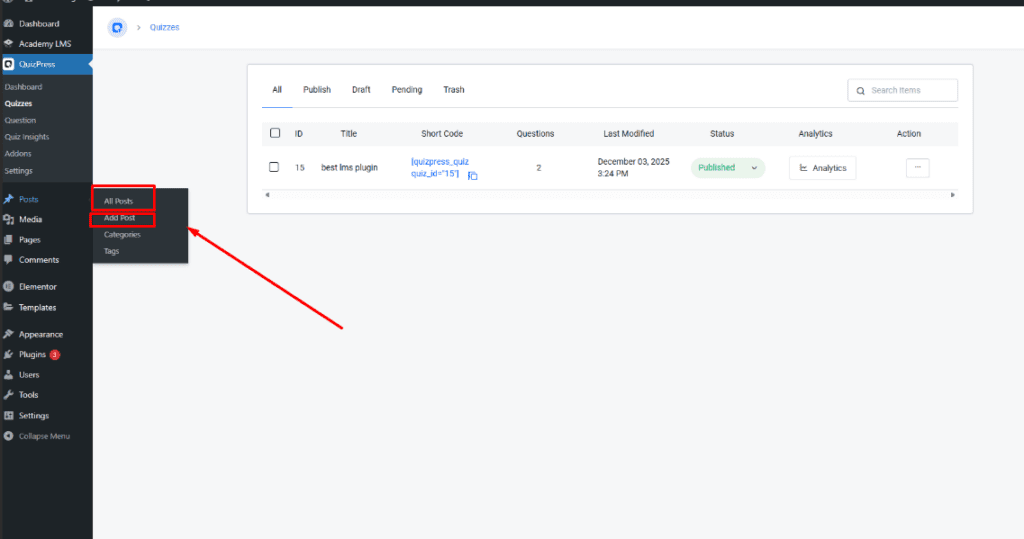Click the Templates folder icon

point(8,307)
